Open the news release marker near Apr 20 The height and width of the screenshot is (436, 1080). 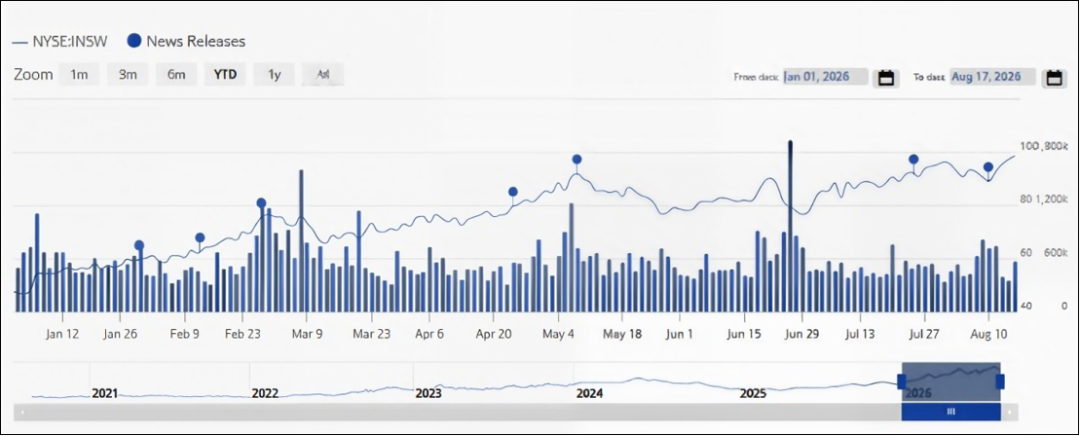[x=512, y=191]
